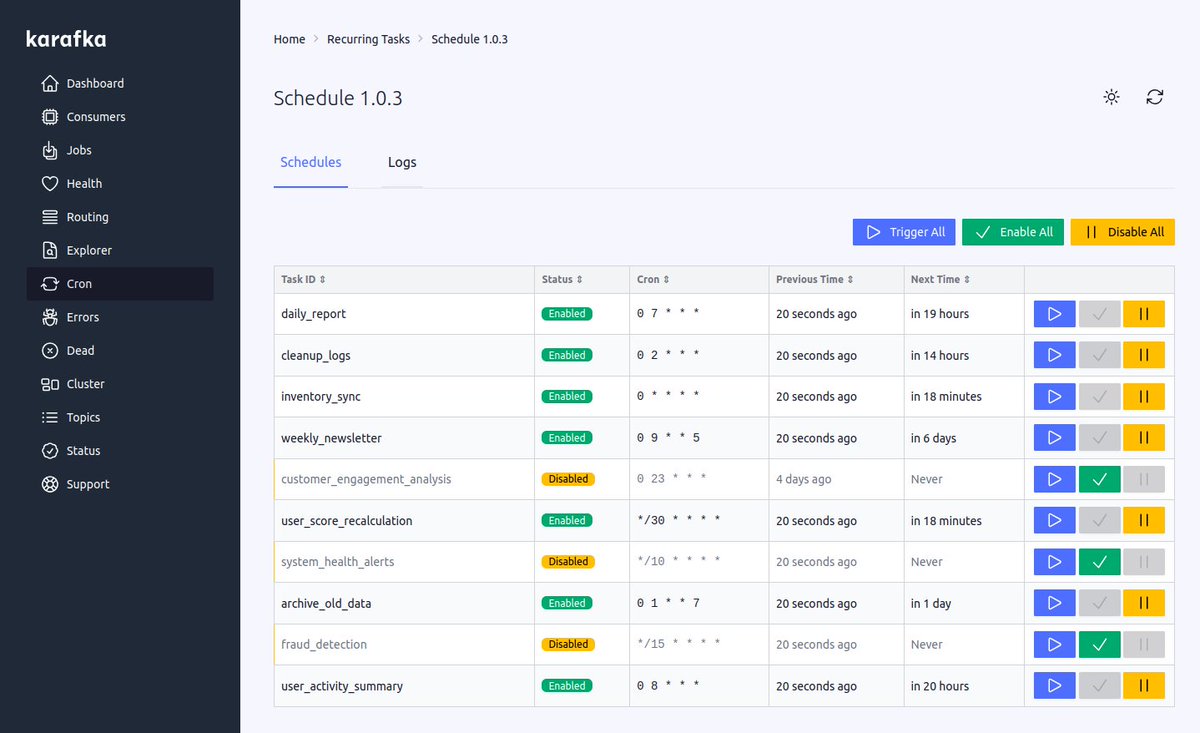The image size is (1200, 733).
Task: Open the Recurring Tasks breadcrumb link
Action: (x=368, y=39)
